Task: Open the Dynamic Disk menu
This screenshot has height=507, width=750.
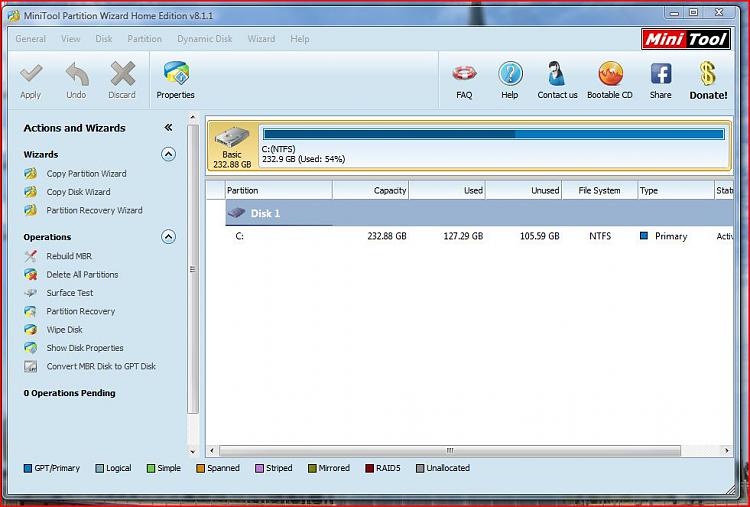Action: (205, 39)
